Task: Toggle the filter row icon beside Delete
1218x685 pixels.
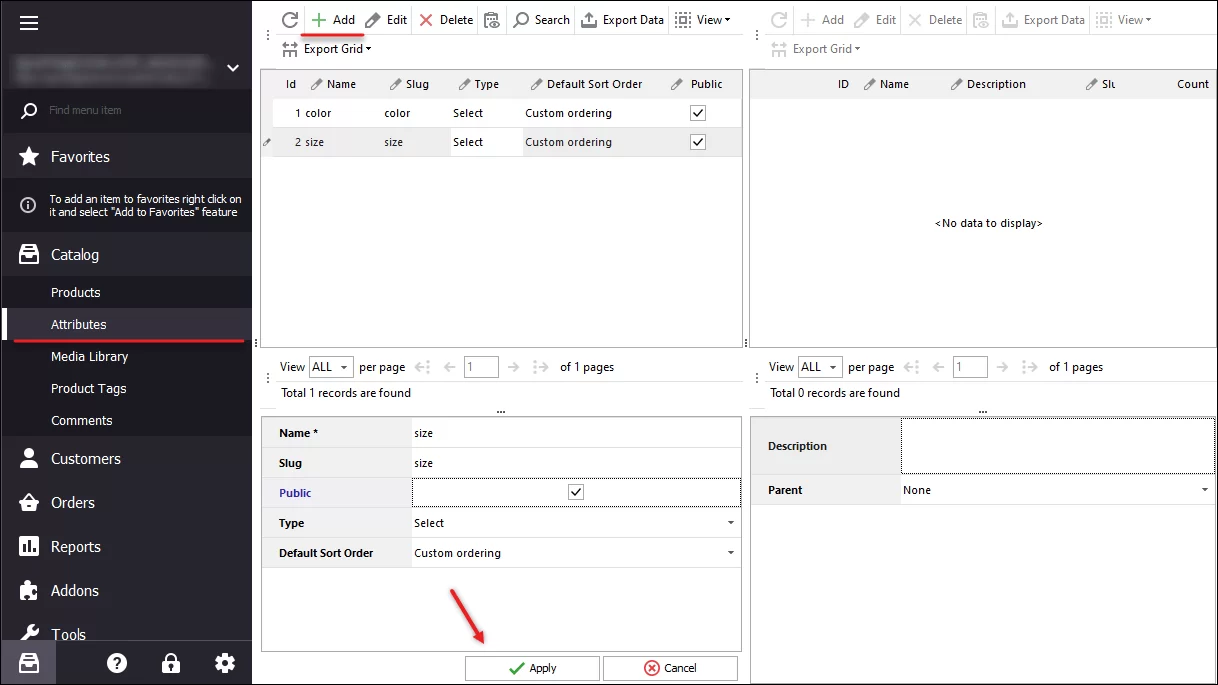Action: (491, 19)
